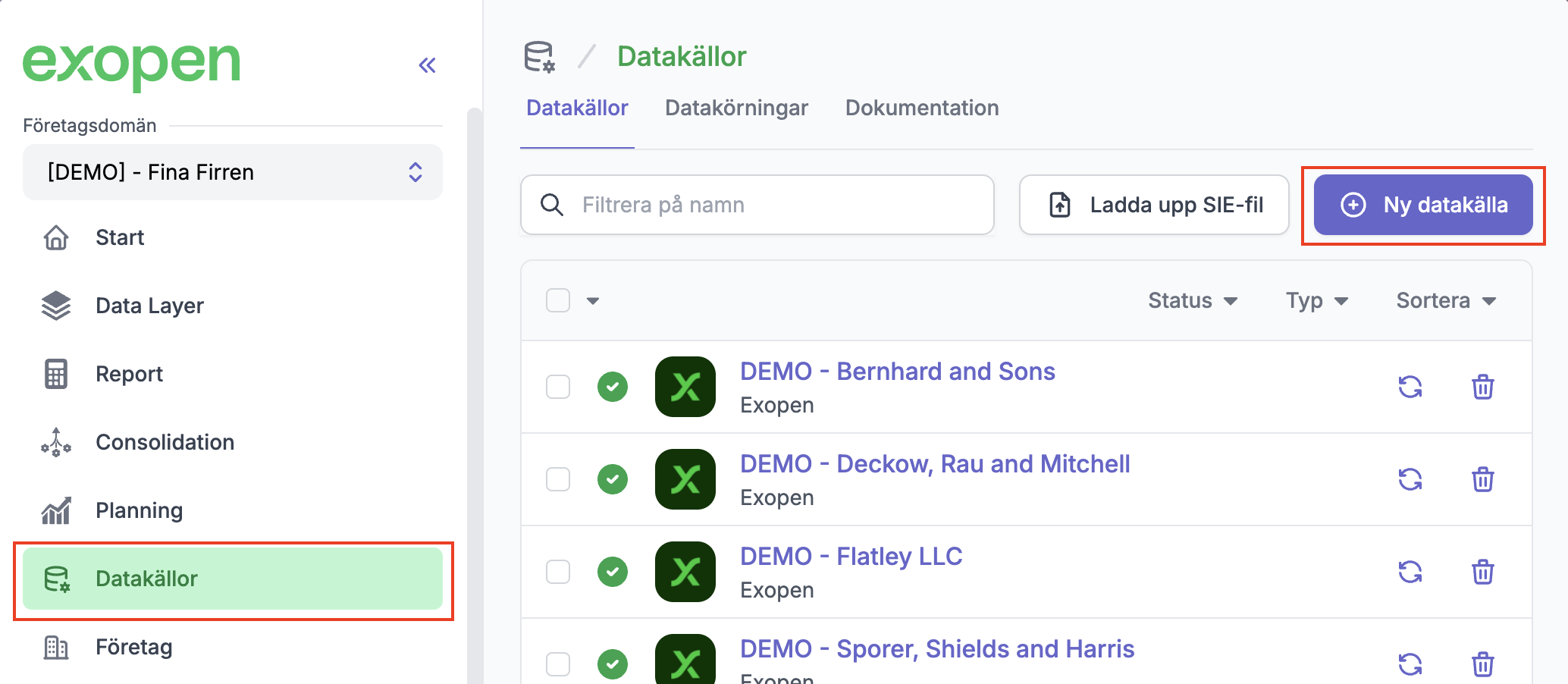Check the box for DEMO - Bernhard and Sons
The height and width of the screenshot is (684, 1568).
(558, 387)
